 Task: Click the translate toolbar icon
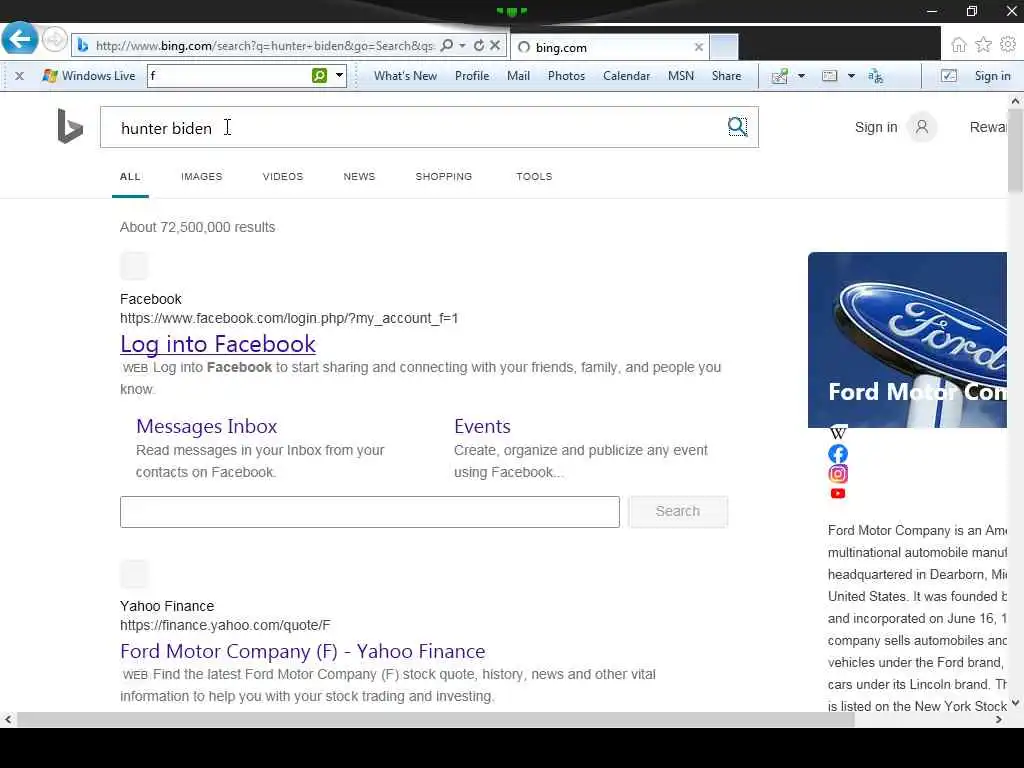coord(875,76)
